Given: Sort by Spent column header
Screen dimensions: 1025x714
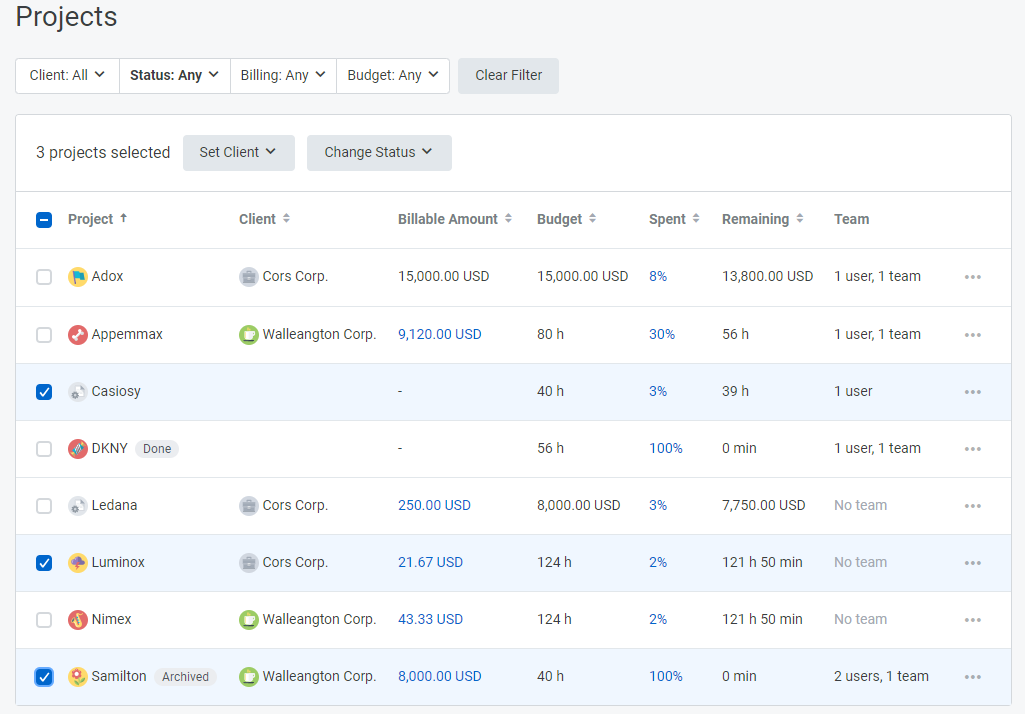Looking at the screenshot, I should [674, 219].
